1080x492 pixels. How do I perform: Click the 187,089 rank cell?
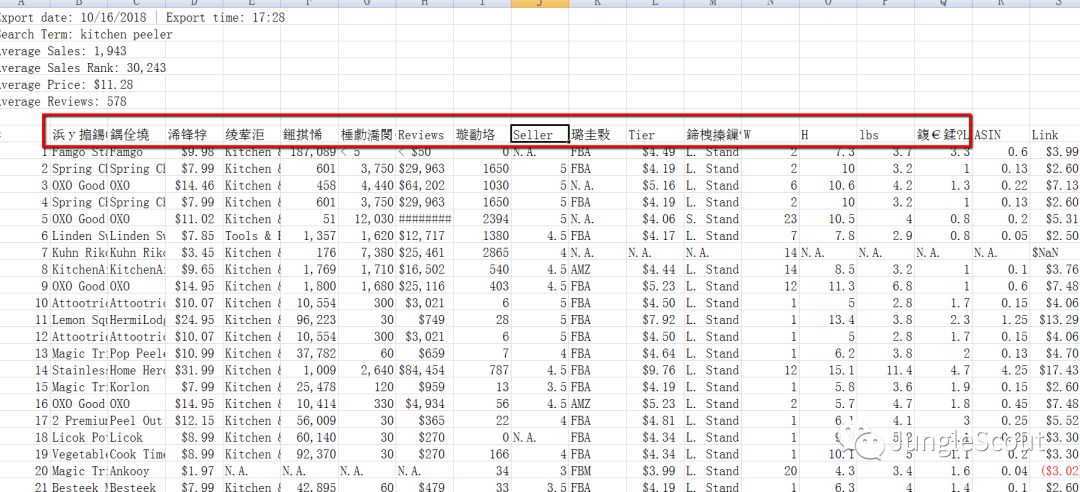tap(309, 152)
